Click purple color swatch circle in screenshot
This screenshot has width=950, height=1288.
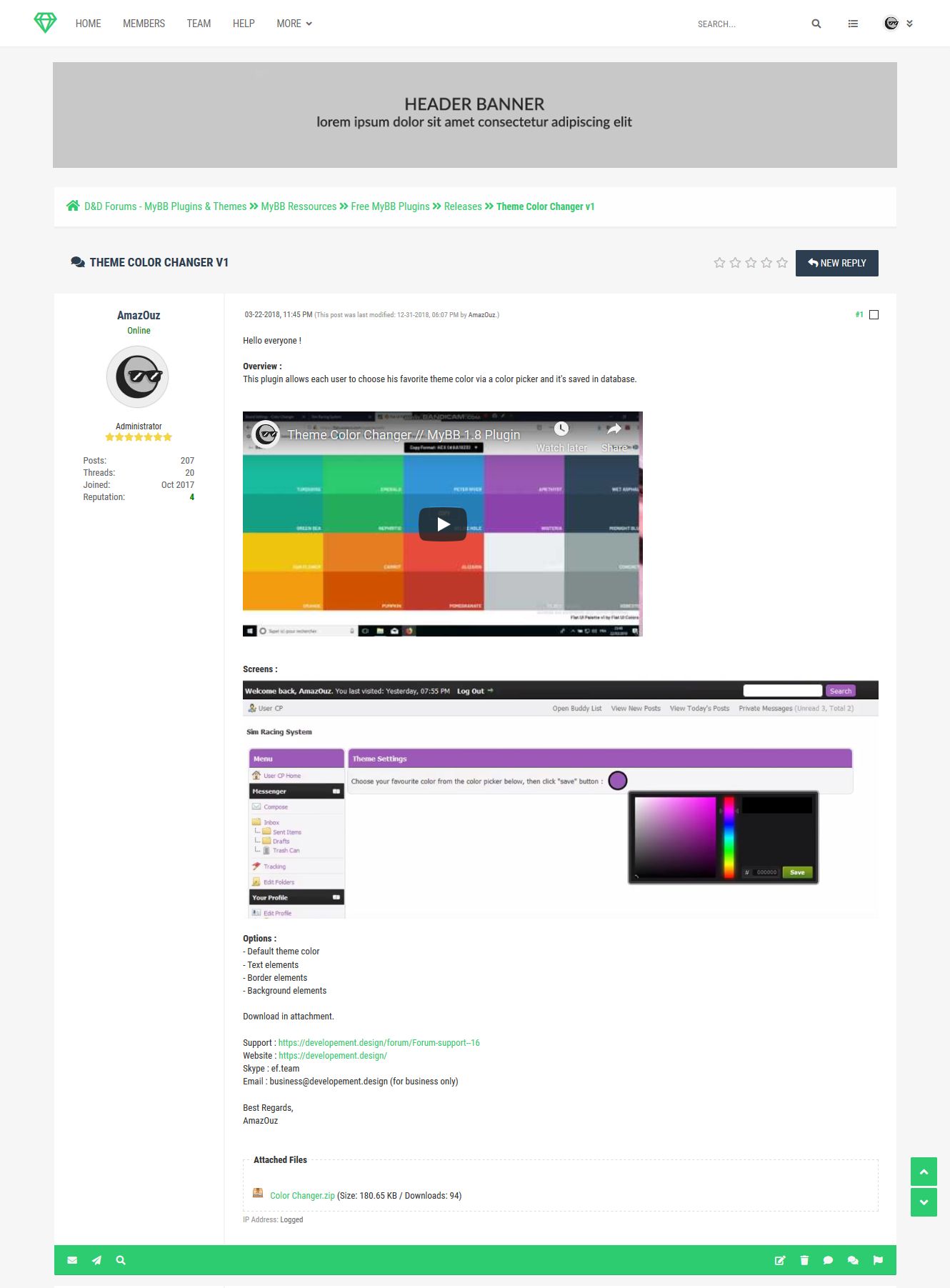(618, 781)
